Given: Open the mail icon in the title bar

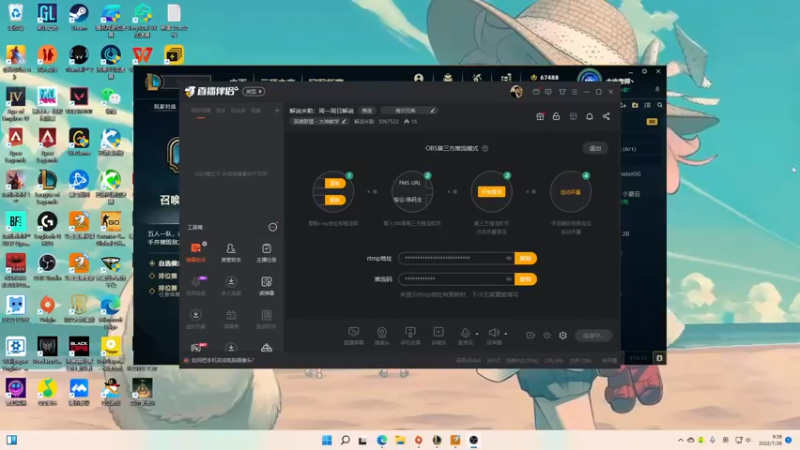Looking at the screenshot, I should 536,92.
